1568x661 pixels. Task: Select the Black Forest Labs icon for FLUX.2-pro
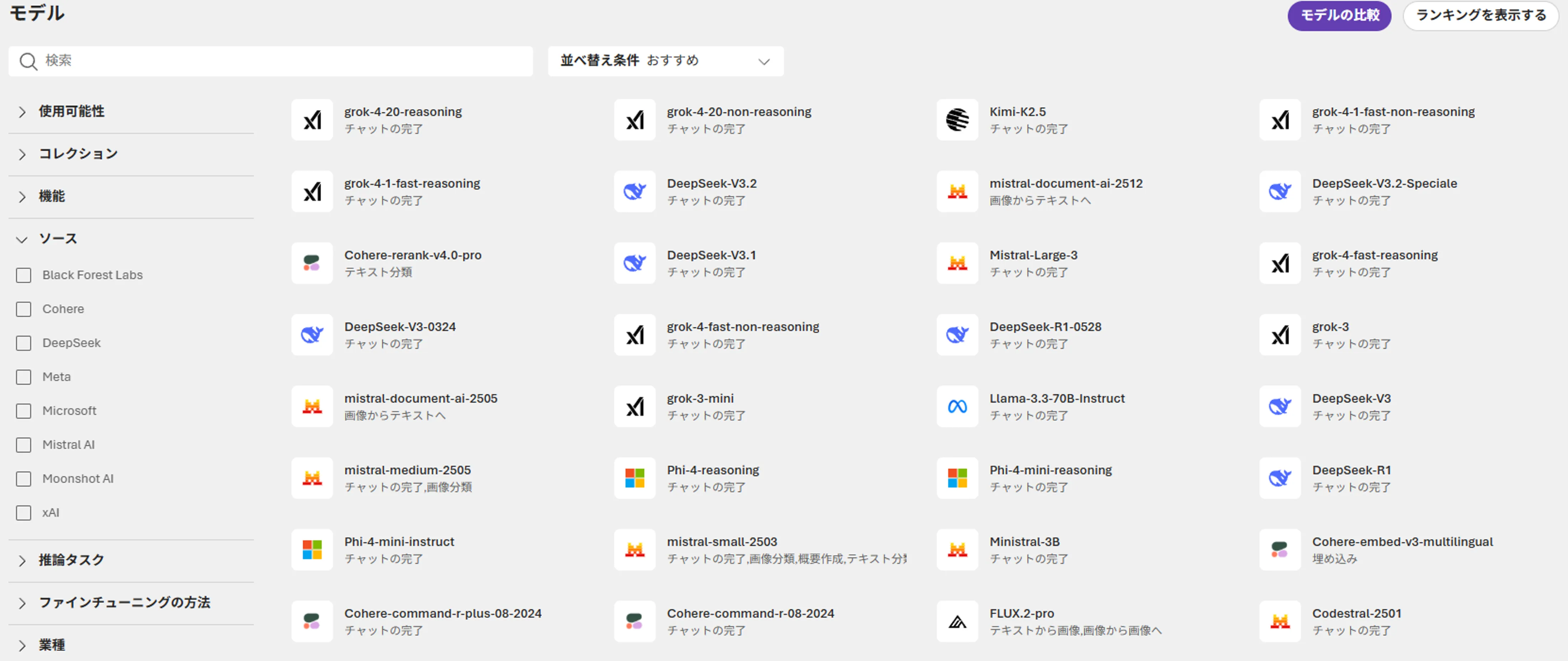point(957,622)
